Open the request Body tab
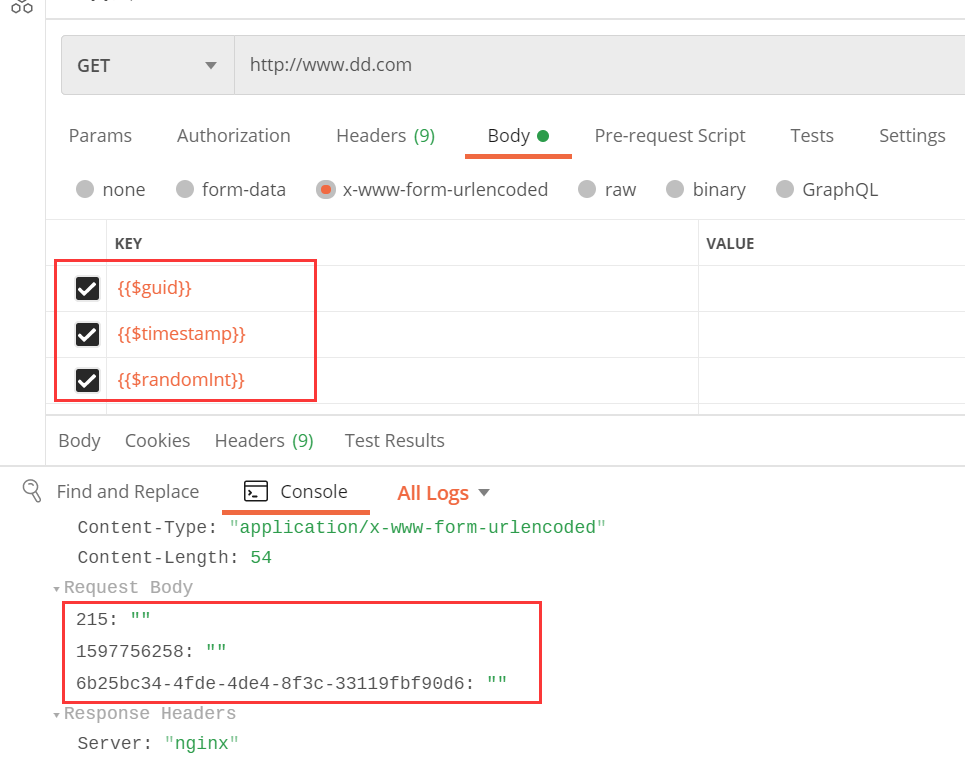 tap(518, 135)
